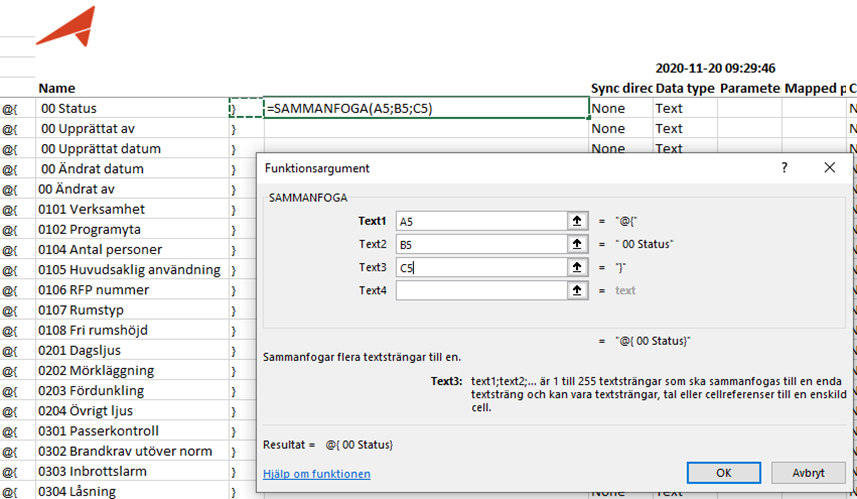The image size is (857, 499).
Task: Click the Text2 range selector arrow icon
Action: coord(577,244)
